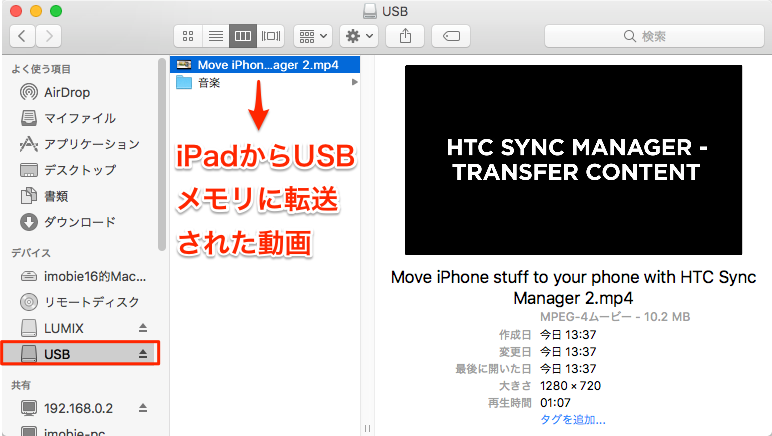The image size is (772, 436).
Task: Open AirDrop in the sidebar
Action: [67, 93]
